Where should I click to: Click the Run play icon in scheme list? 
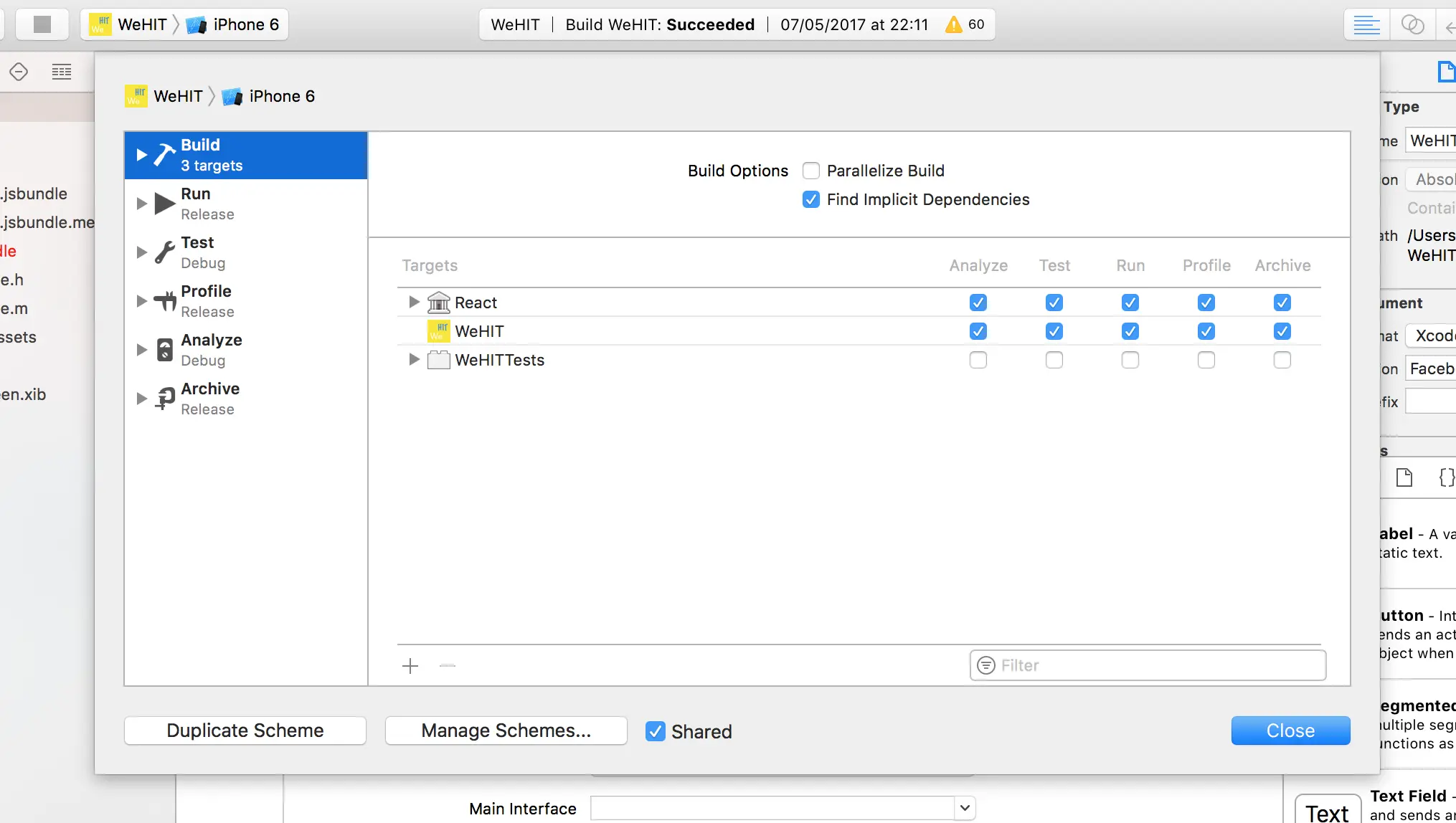tap(165, 204)
